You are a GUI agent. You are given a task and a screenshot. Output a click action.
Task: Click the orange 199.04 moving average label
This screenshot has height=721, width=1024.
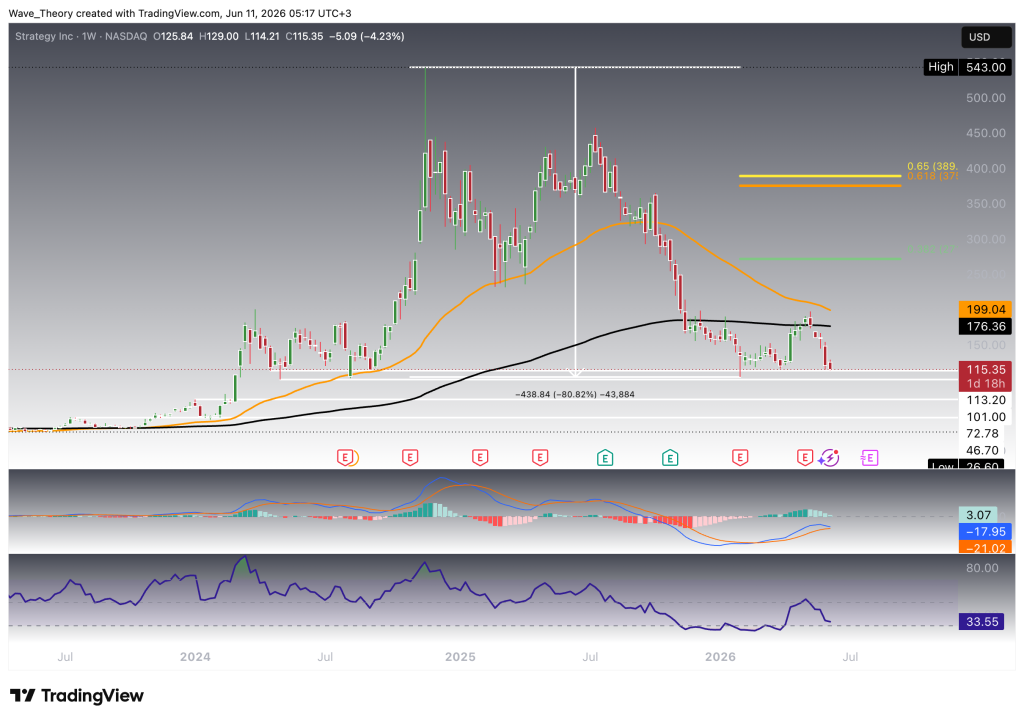985,310
